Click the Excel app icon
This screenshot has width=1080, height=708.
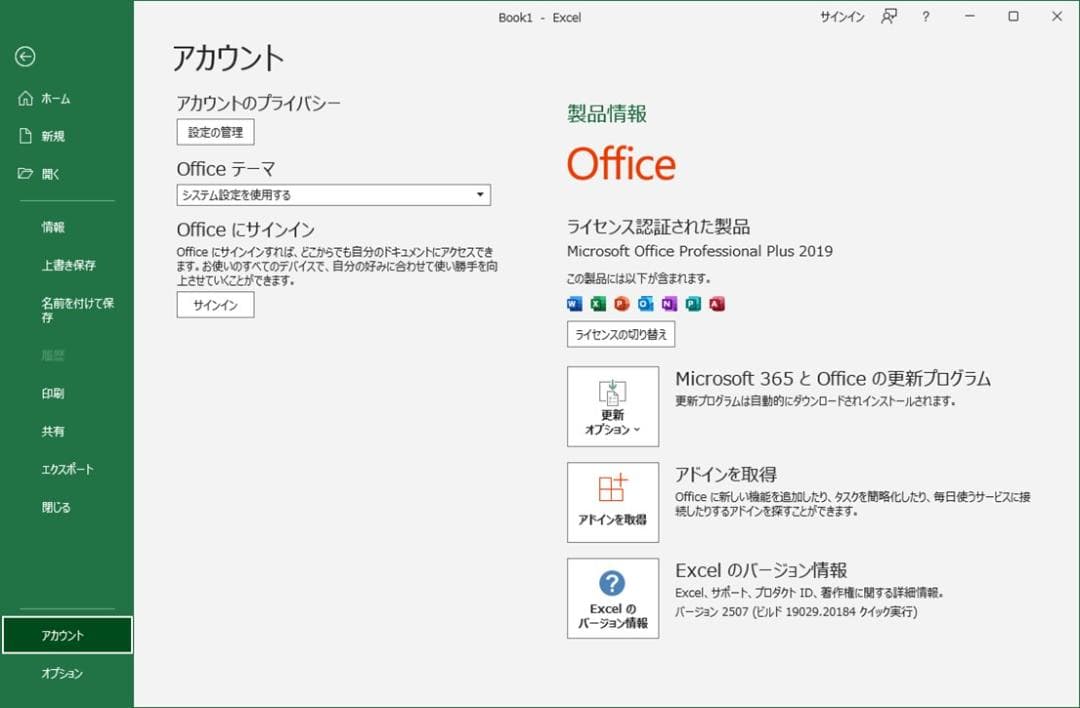(x=596, y=304)
